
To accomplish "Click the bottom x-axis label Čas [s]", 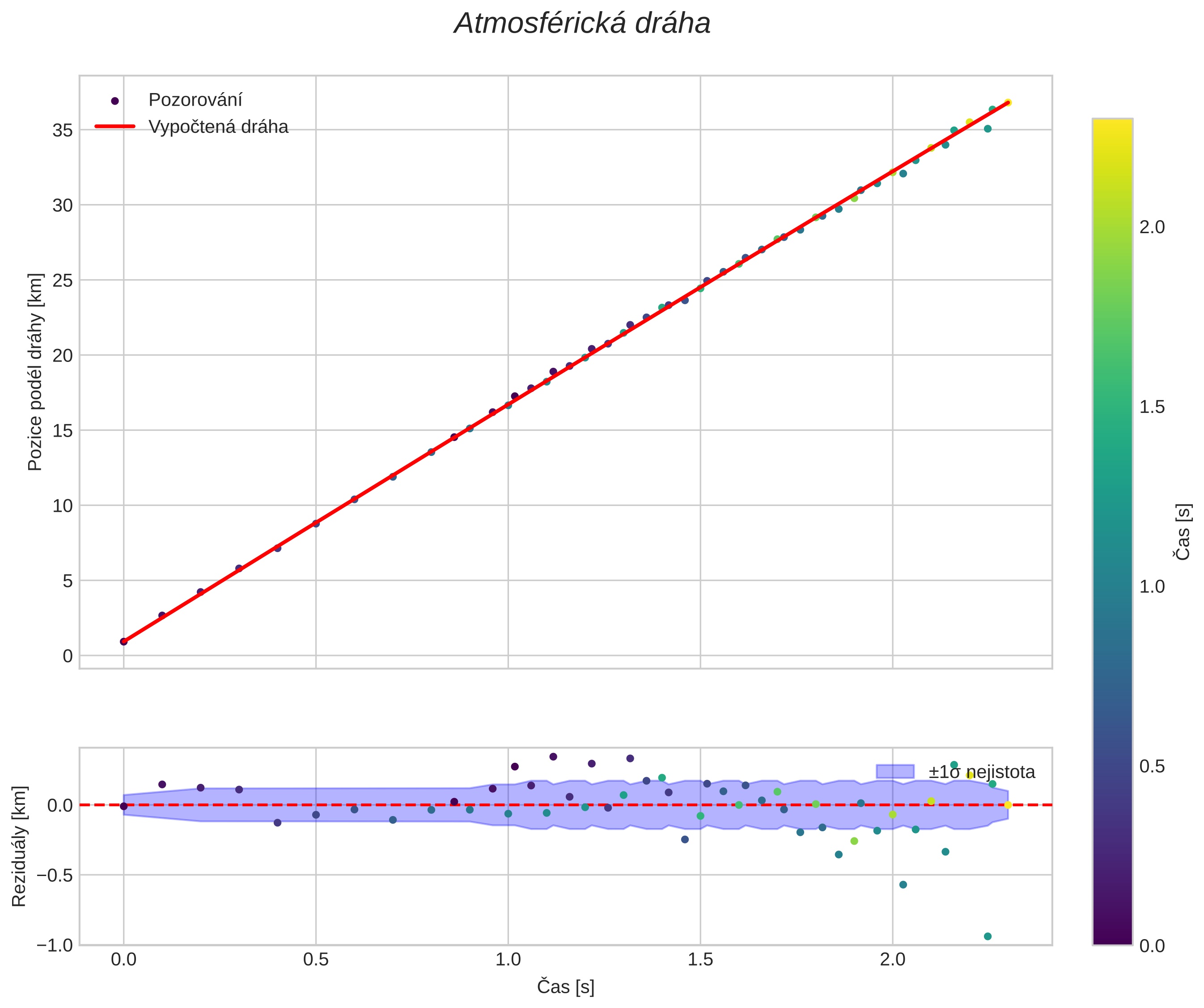I will 565,987.
